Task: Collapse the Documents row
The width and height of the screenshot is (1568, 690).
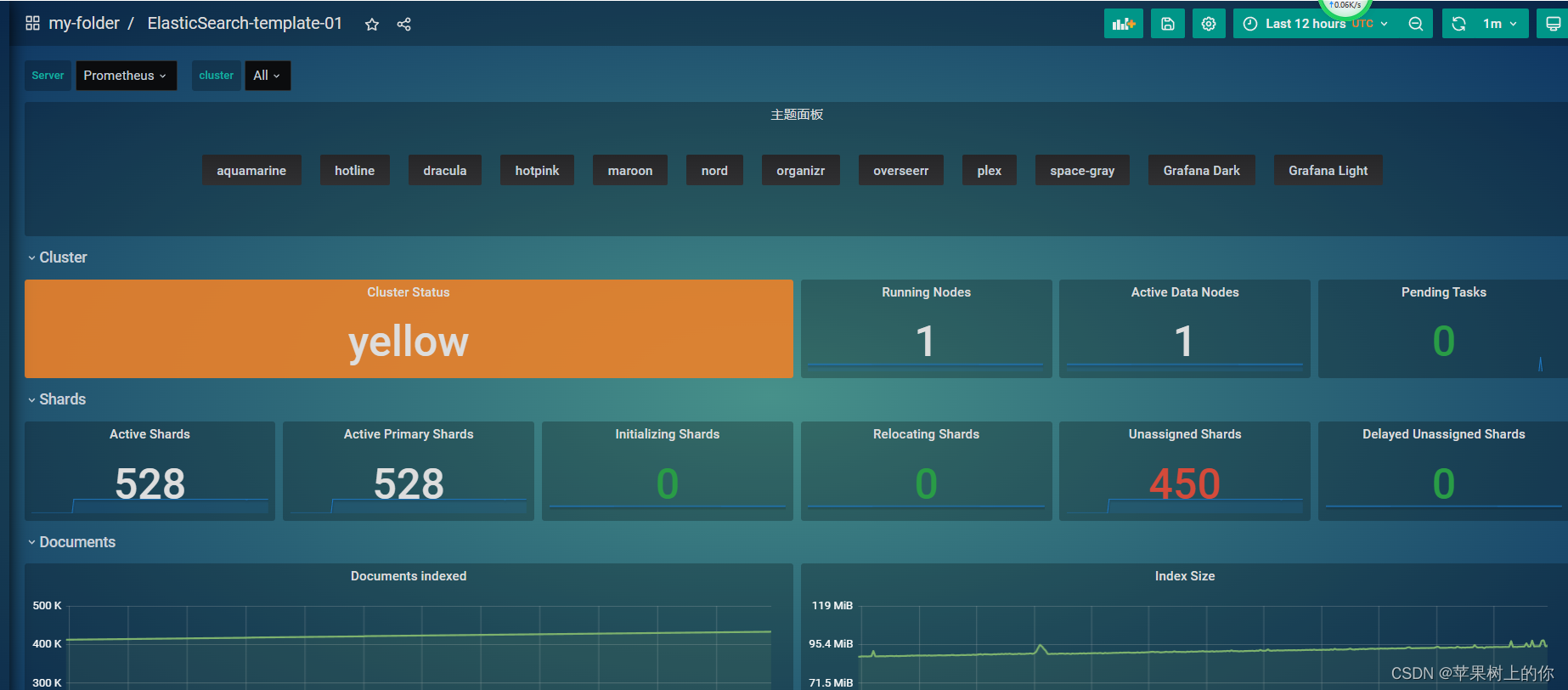Action: [71, 542]
